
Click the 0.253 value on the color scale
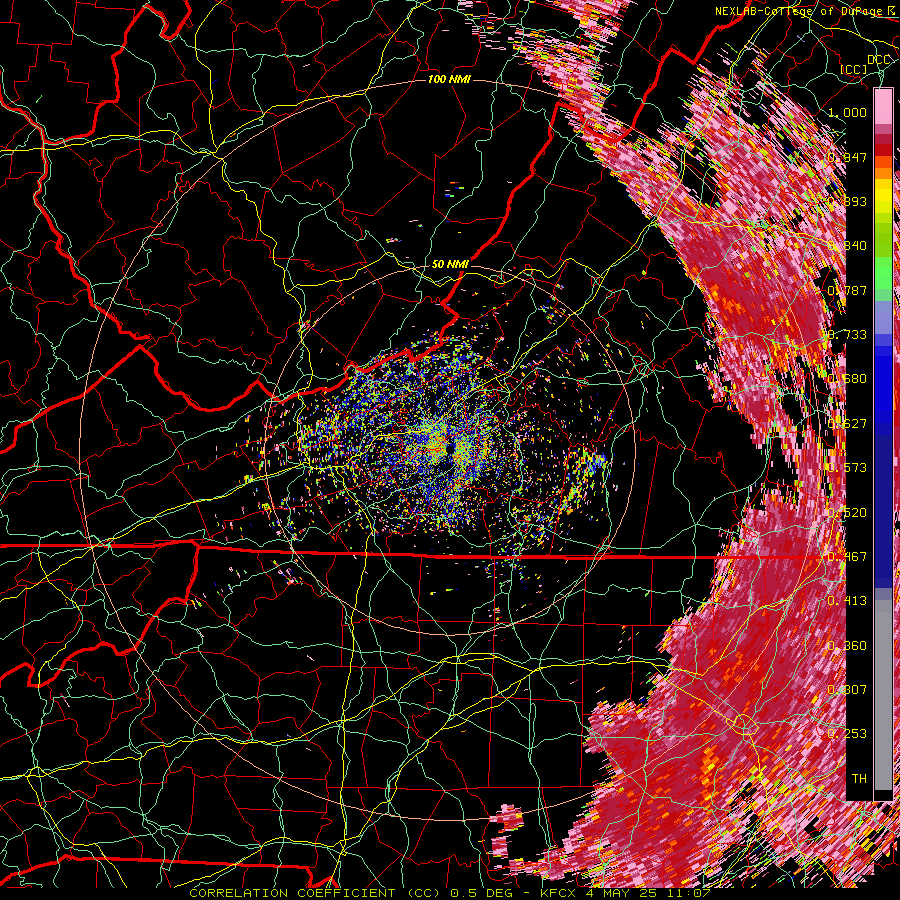coord(847,734)
